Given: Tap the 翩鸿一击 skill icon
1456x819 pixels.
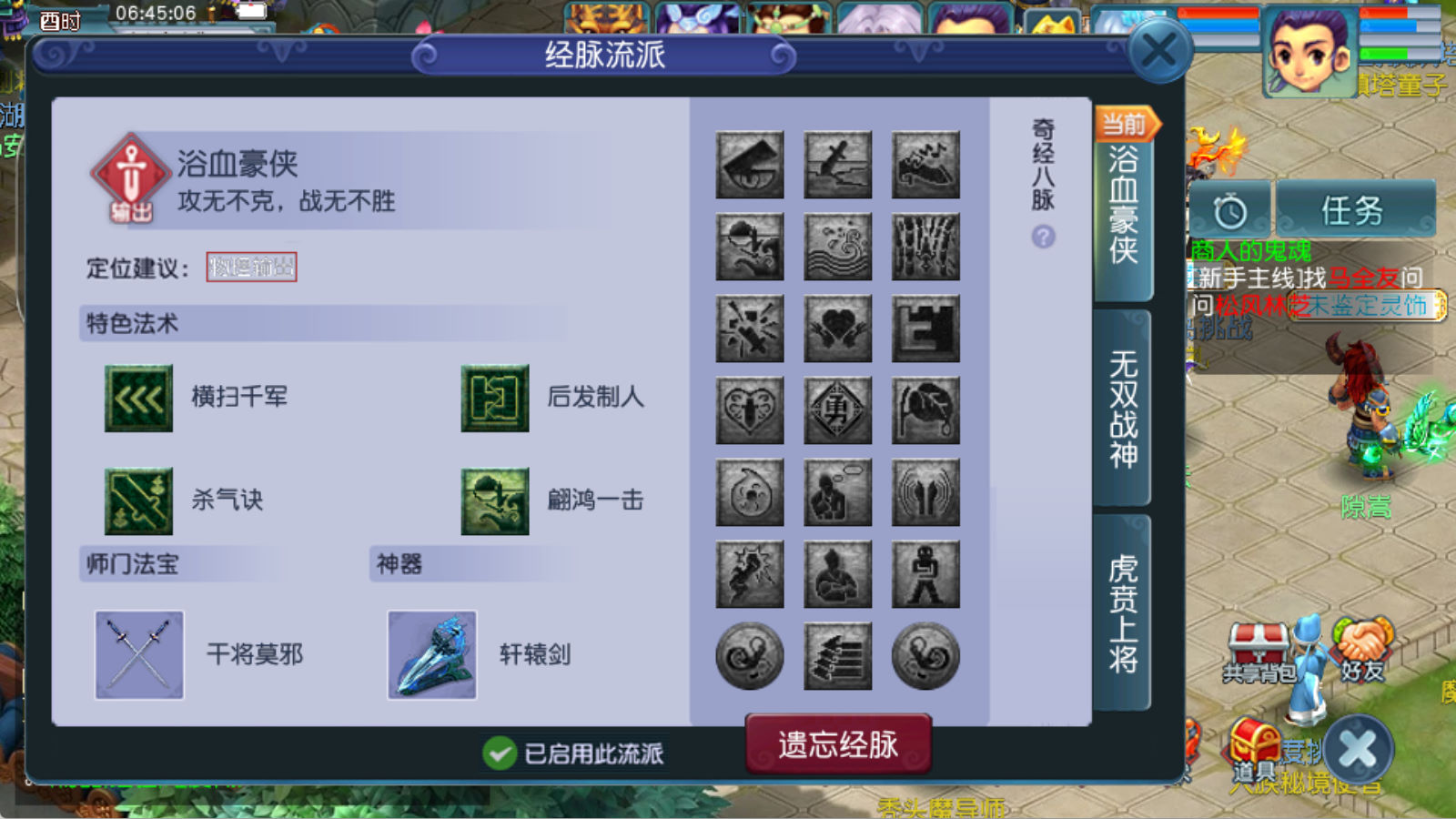Looking at the screenshot, I should 495,500.
